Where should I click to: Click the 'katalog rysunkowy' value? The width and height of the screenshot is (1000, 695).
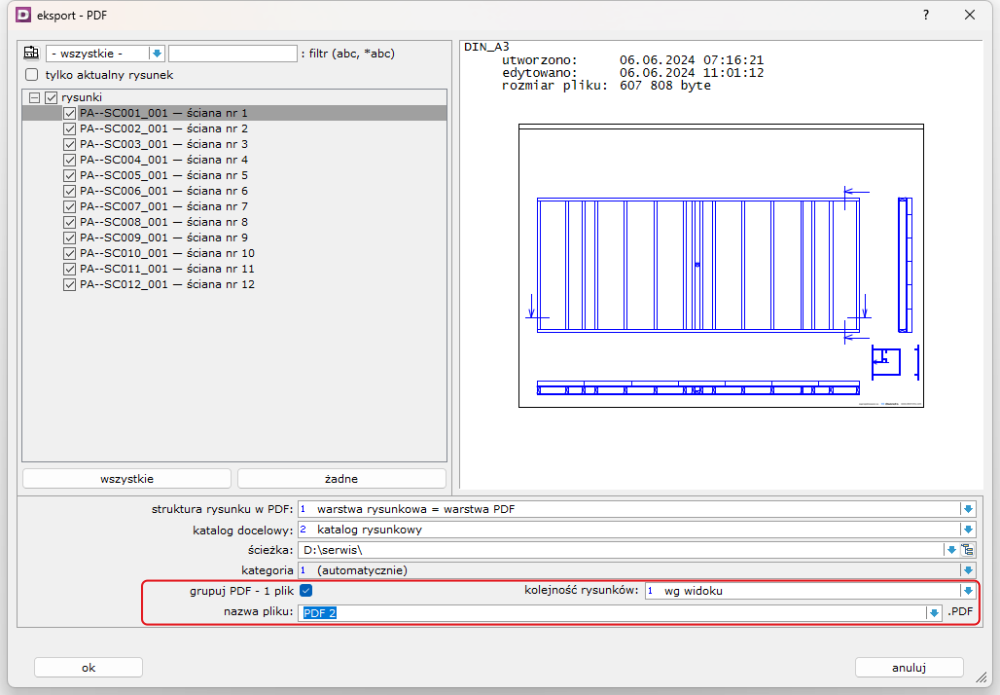point(369,529)
